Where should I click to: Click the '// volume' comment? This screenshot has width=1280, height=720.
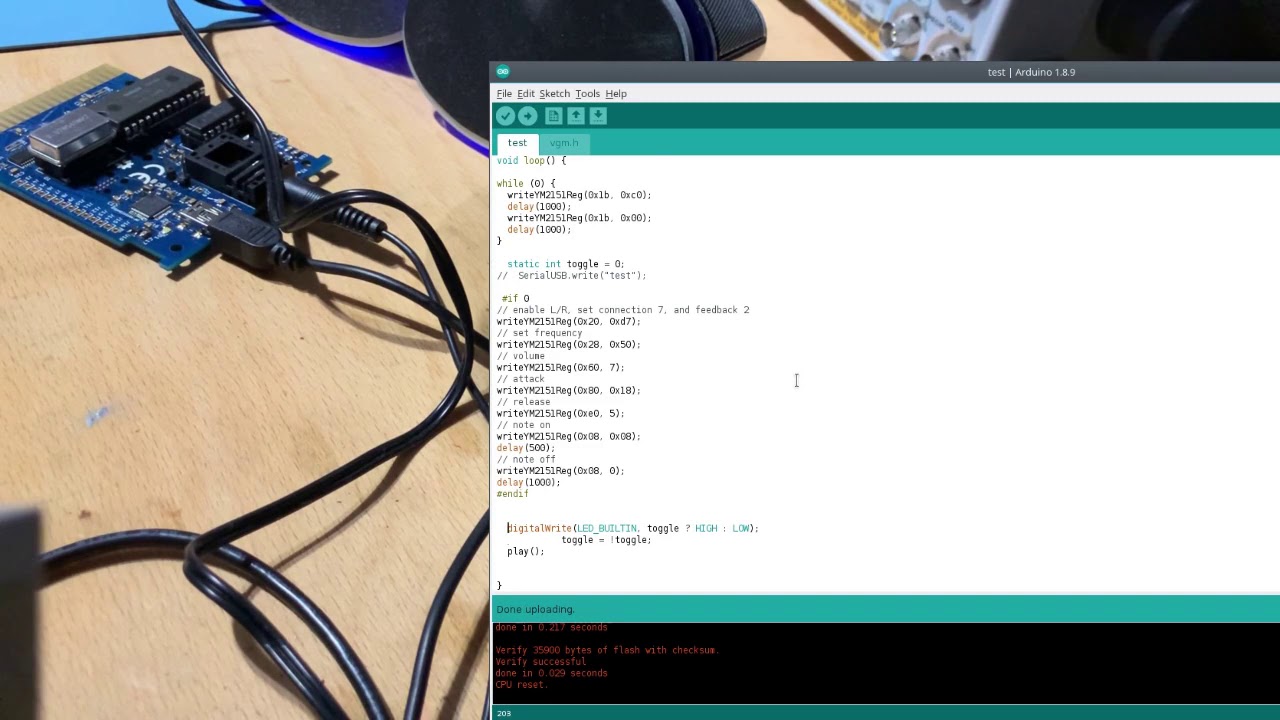[520, 356]
